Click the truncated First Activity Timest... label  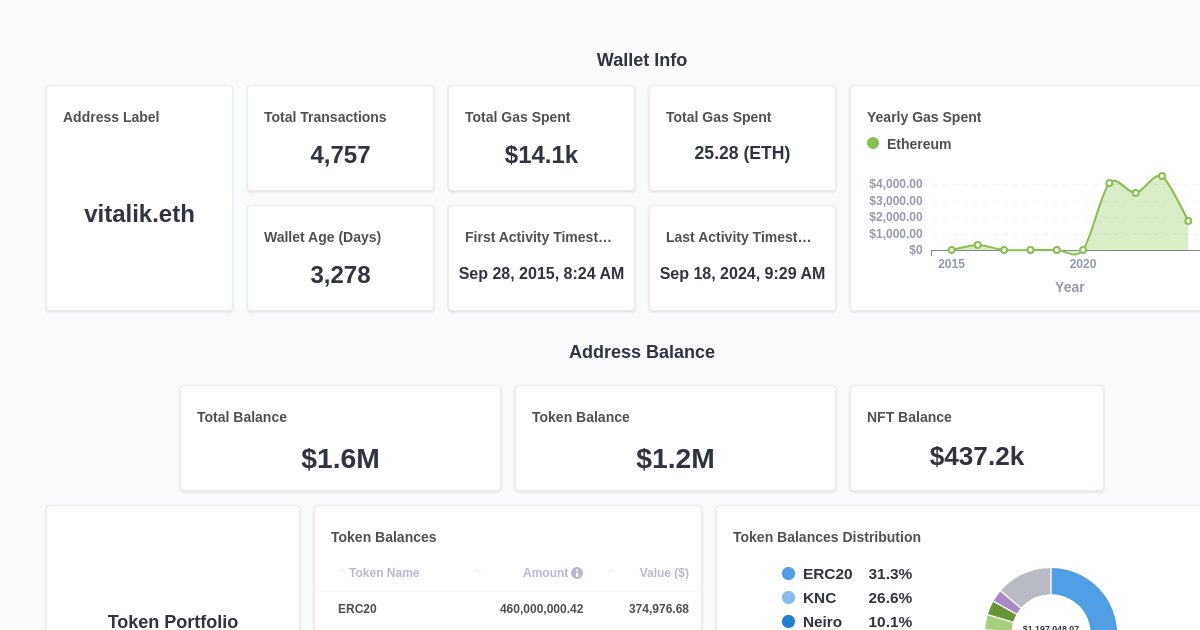click(x=539, y=237)
